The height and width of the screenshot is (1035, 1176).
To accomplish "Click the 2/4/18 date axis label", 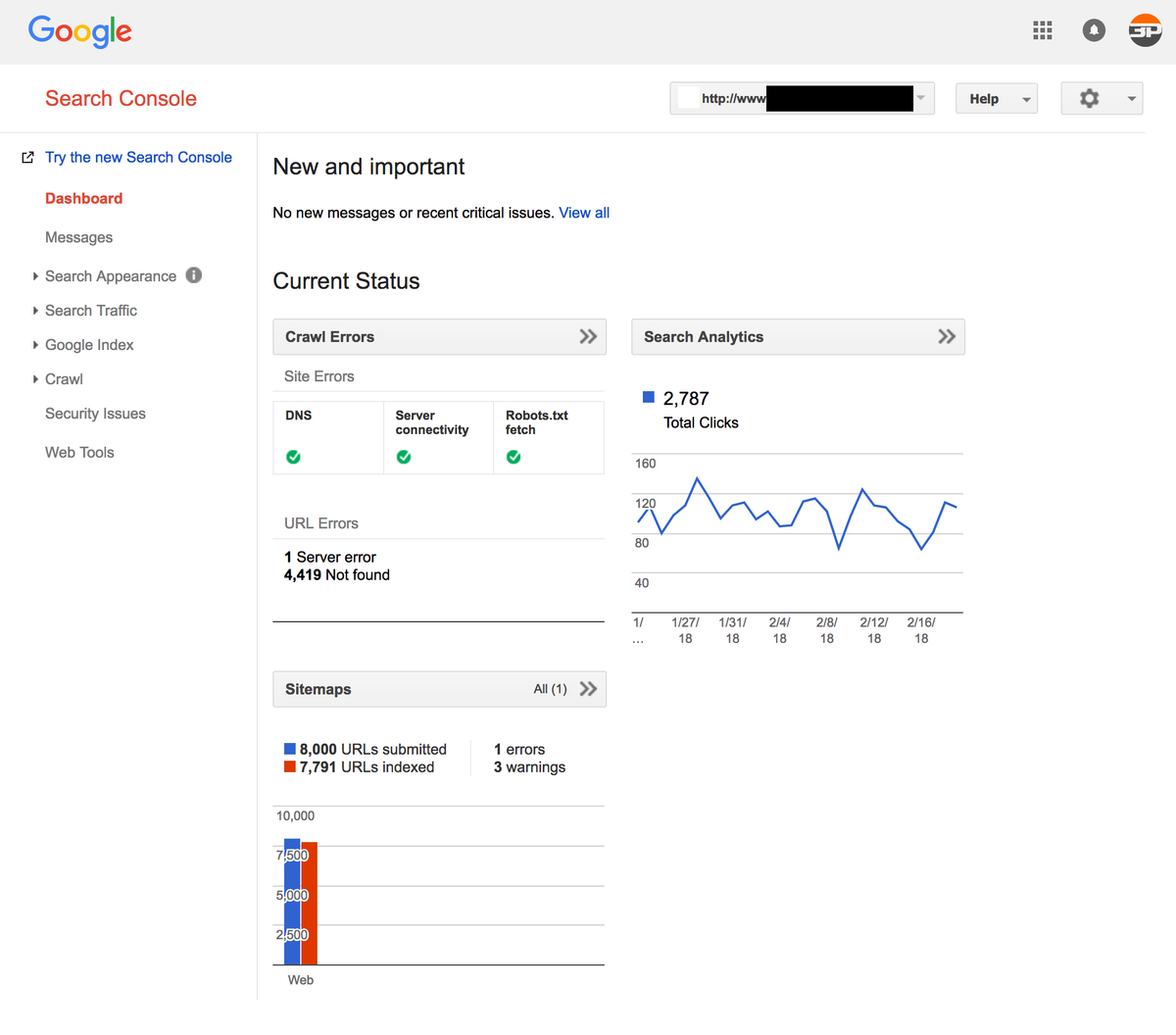I will pos(779,630).
